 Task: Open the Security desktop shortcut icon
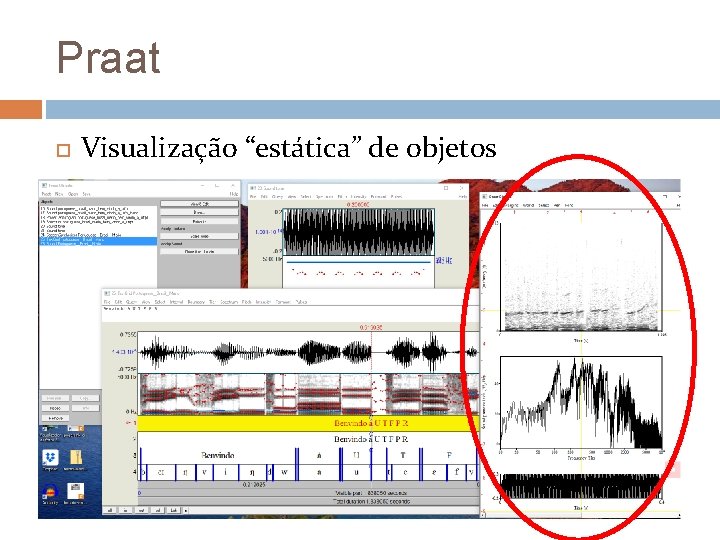point(50,492)
